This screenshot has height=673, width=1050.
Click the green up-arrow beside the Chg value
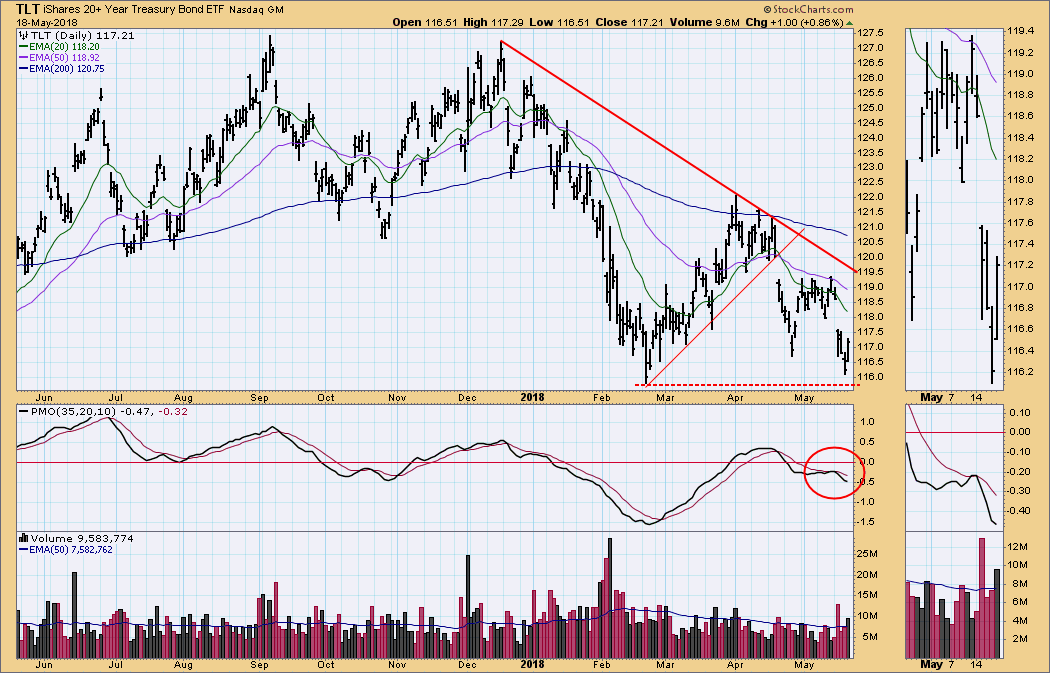(850, 23)
